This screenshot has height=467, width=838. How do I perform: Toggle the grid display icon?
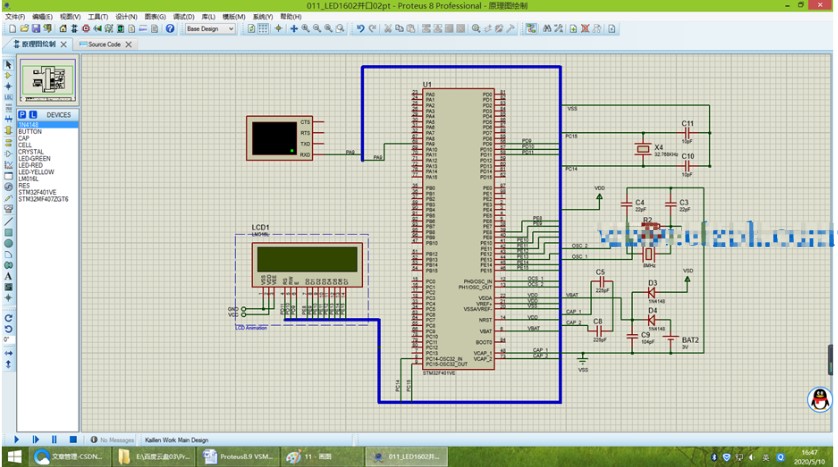[x=263, y=28]
